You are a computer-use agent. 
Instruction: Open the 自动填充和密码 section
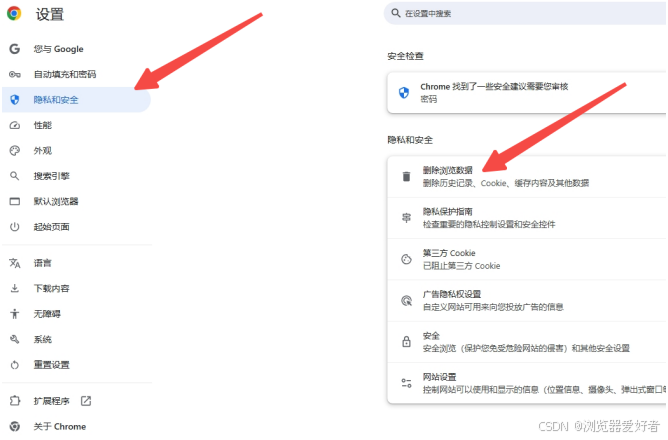[77, 75]
